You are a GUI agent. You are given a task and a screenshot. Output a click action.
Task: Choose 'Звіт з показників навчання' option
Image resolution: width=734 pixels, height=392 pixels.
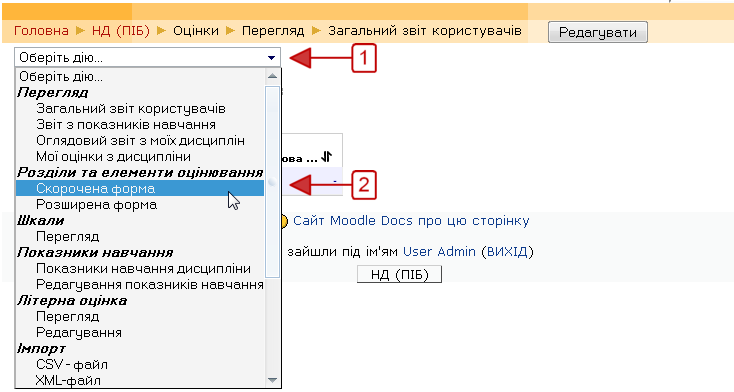tap(140, 125)
